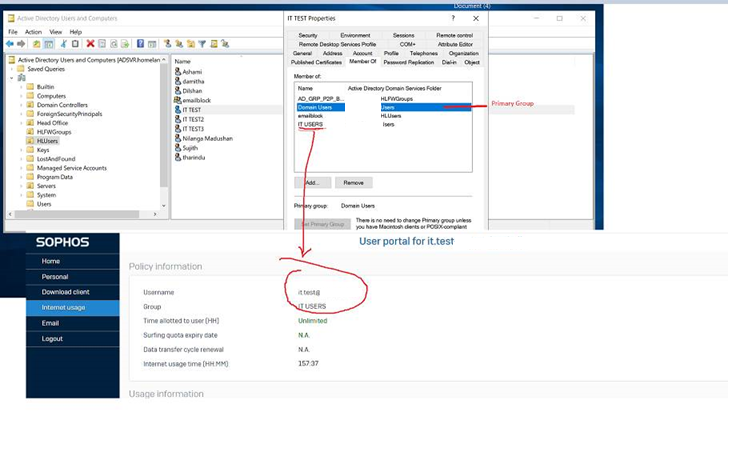Open the Attribute Editor tab
This screenshot has width=729, height=465.
coord(455,44)
